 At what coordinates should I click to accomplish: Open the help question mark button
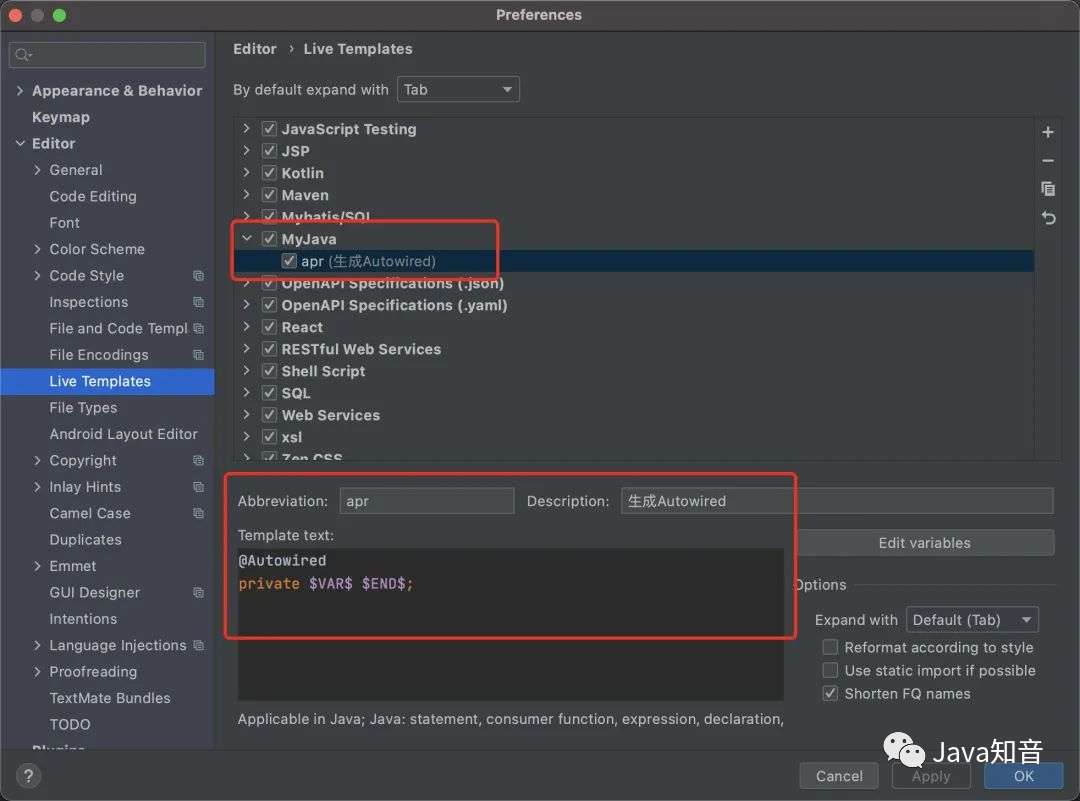tap(27, 776)
